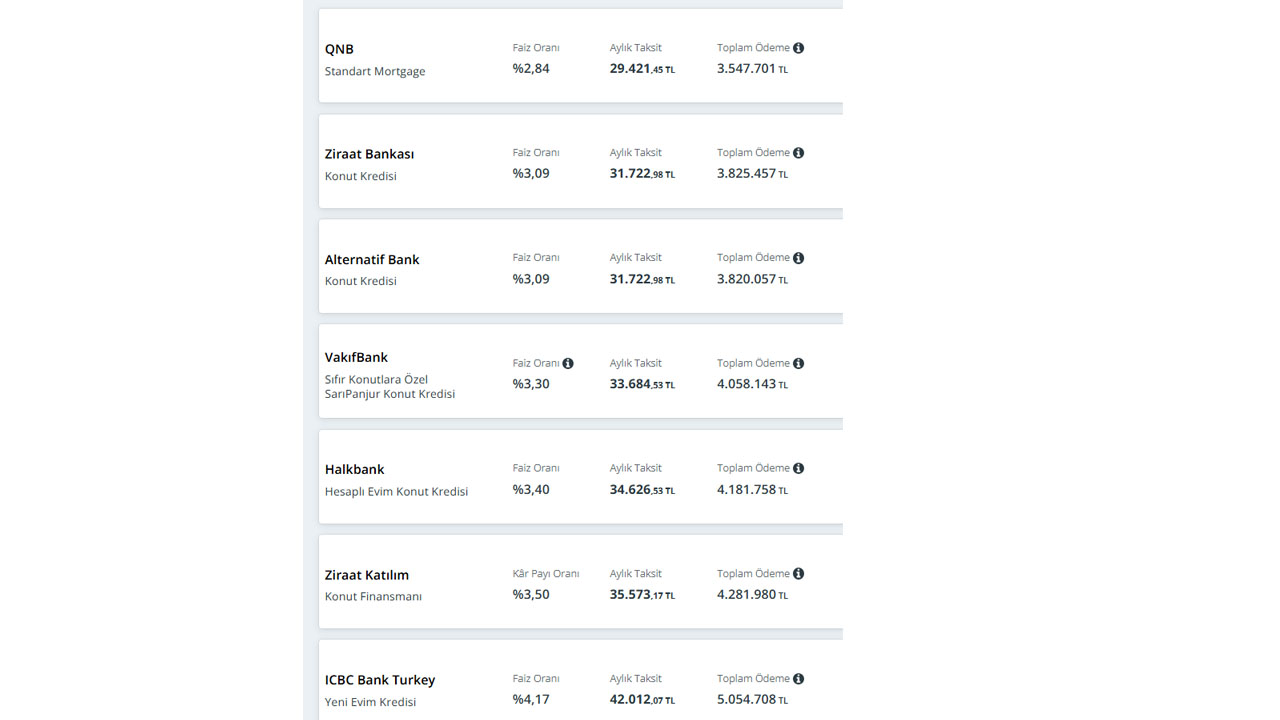Screen dimensions: 1280x720
Task: Open the VakıfBank loan listing title
Action: pyautogui.click(x=356, y=357)
